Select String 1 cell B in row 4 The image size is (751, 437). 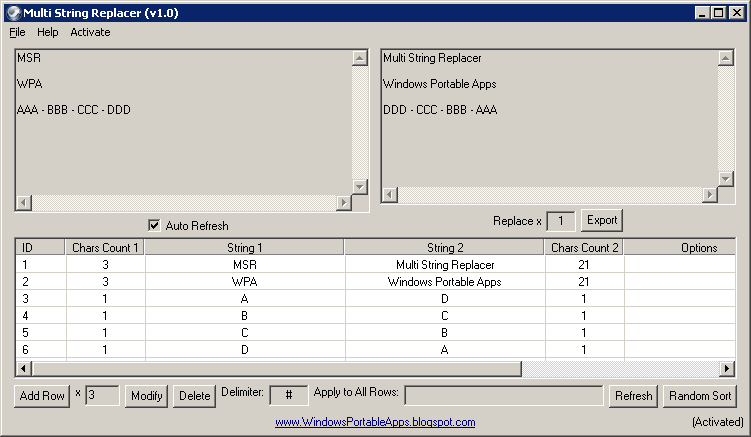click(245, 316)
